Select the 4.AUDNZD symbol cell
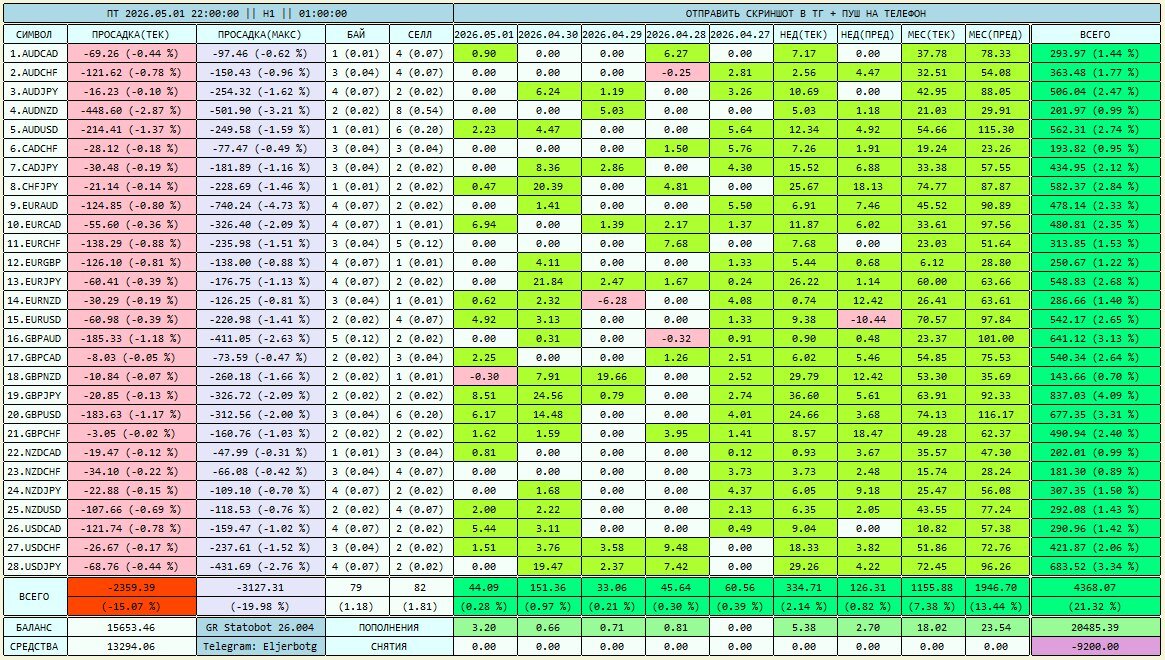The width and height of the screenshot is (1165, 660). (x=35, y=111)
